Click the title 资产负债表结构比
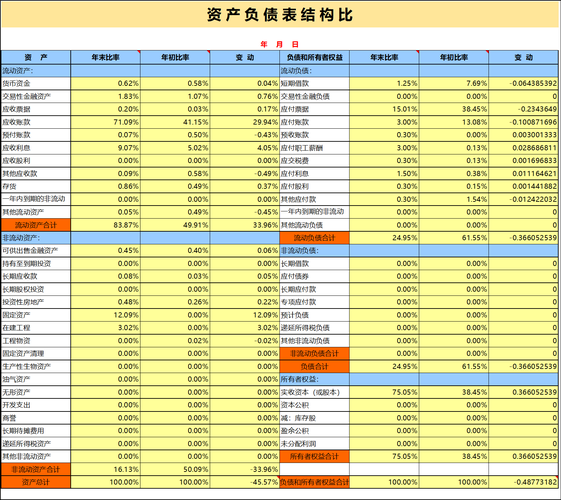Image resolution: width=561 pixels, height=500 pixels. (x=280, y=15)
